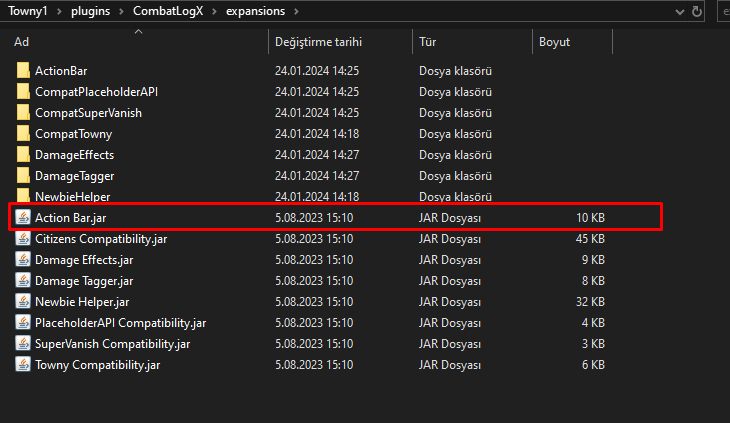Select the DamageTagger folder name
This screenshot has width=730, height=423.
(x=74, y=175)
